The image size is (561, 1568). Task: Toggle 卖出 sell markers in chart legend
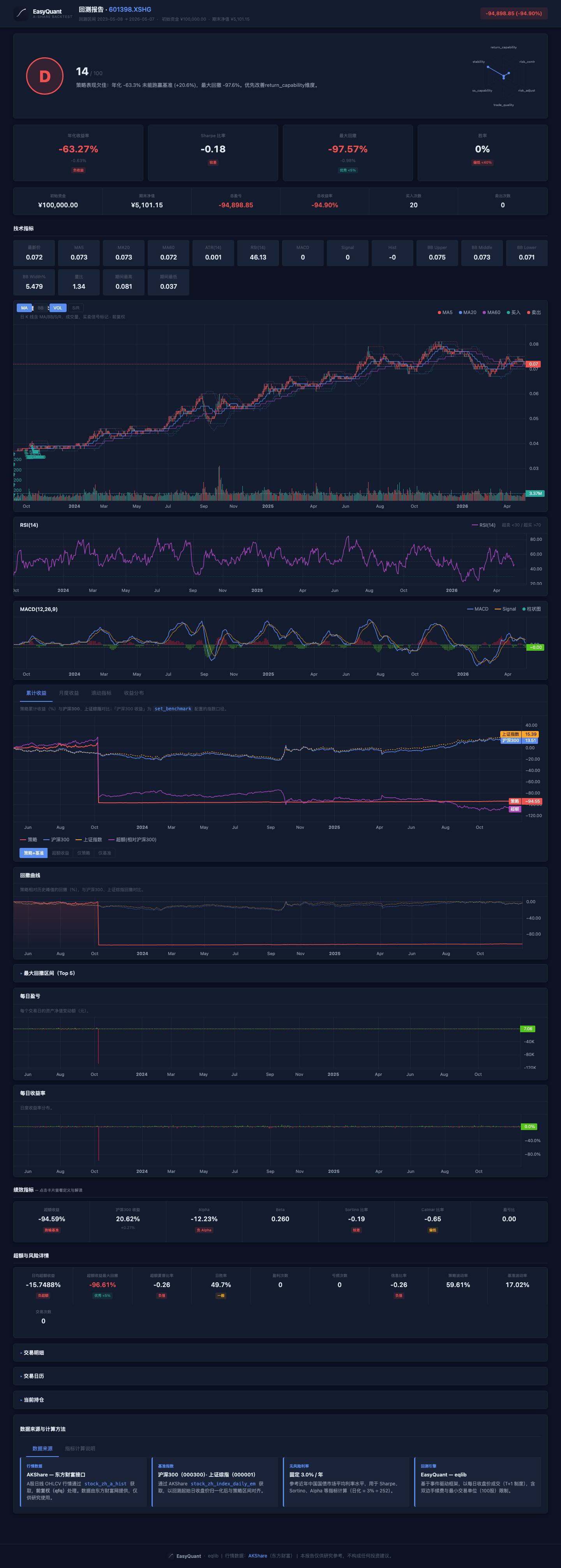pyautogui.click(x=534, y=312)
